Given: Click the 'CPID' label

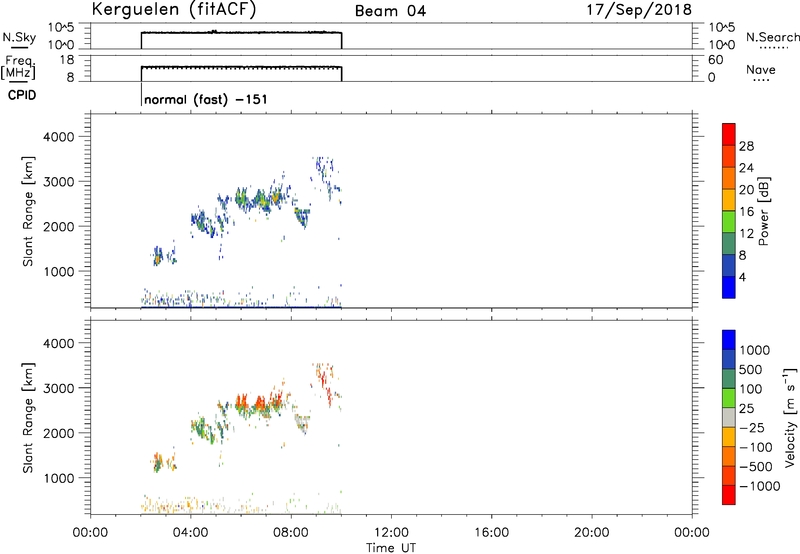Looking at the screenshot, I should (x=22, y=95).
